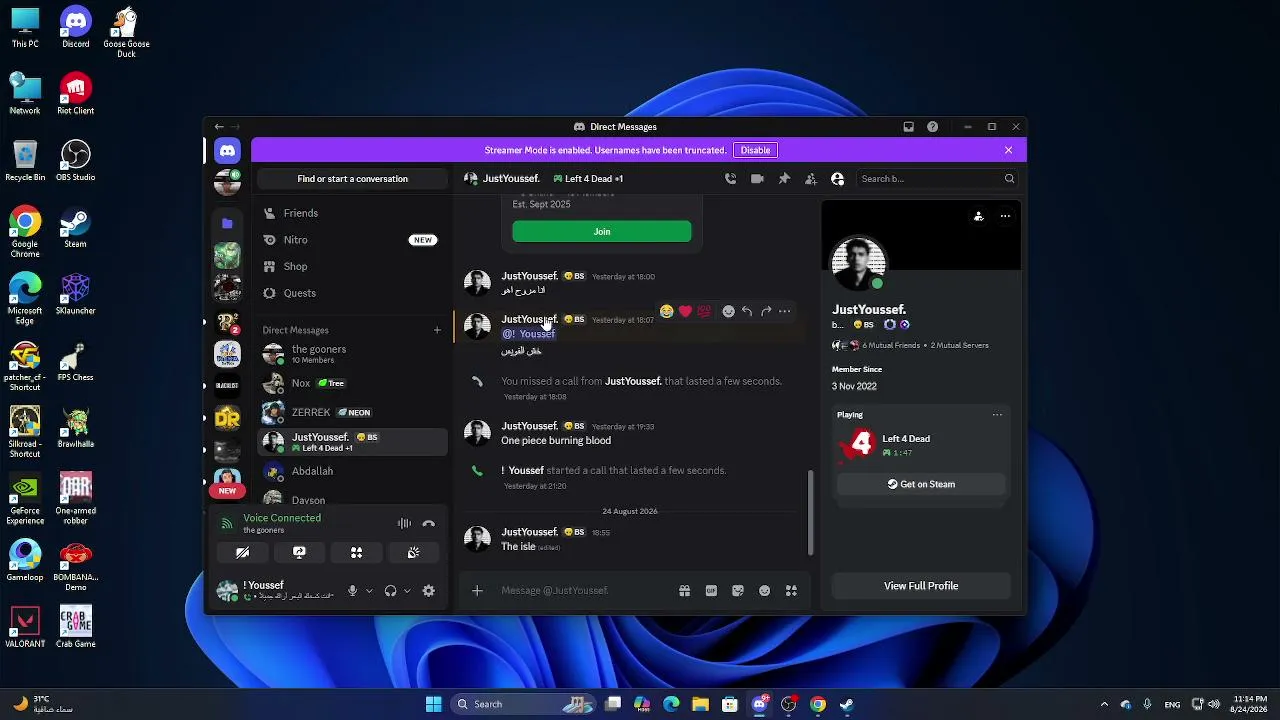View Full Profile of JustYoussef
The width and height of the screenshot is (1280, 720).
click(x=921, y=586)
